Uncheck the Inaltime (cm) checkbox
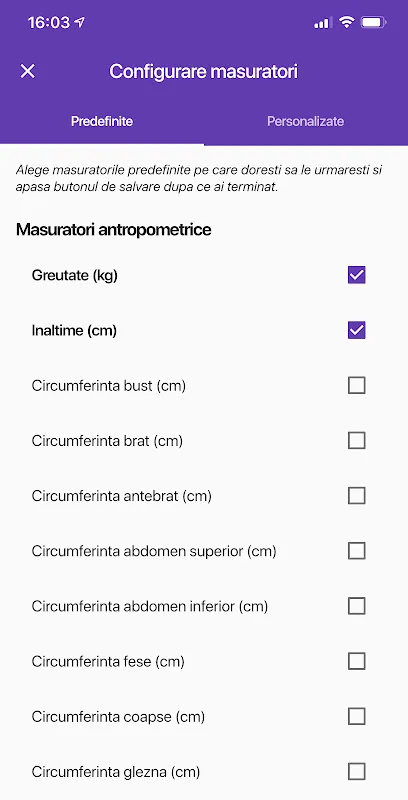Viewport: 408px width, 800px height. [356, 330]
